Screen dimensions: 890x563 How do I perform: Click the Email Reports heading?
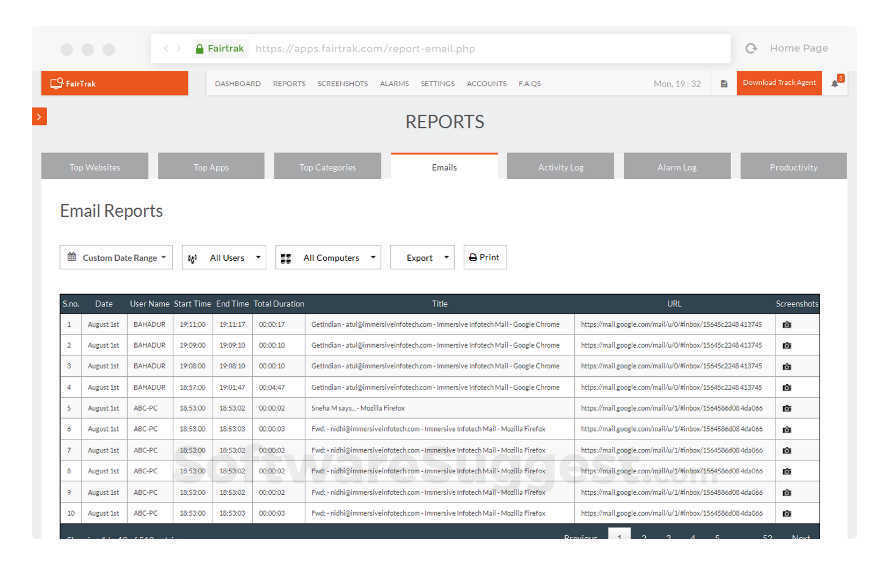click(x=111, y=211)
